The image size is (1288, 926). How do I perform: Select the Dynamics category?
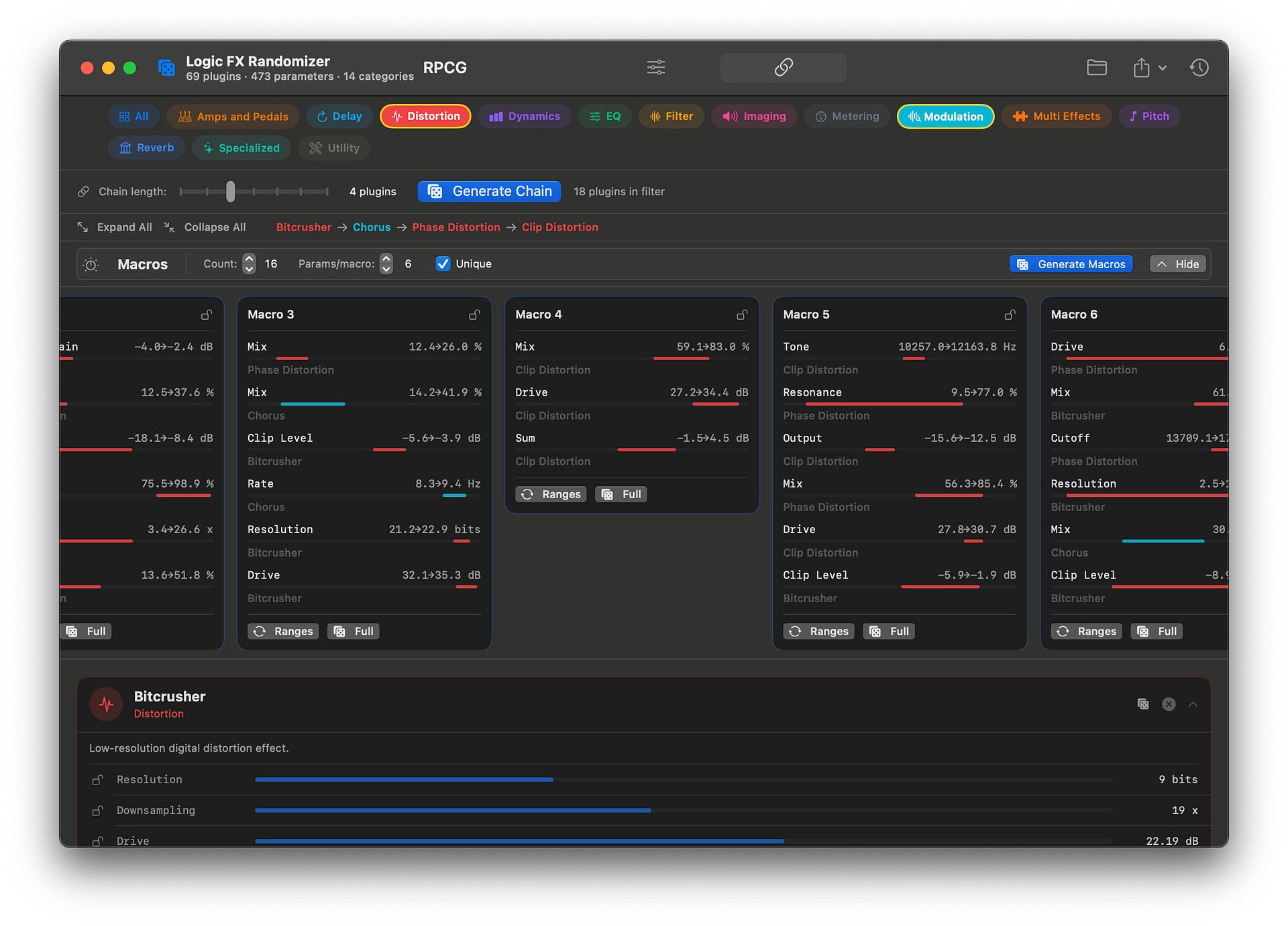(x=525, y=116)
